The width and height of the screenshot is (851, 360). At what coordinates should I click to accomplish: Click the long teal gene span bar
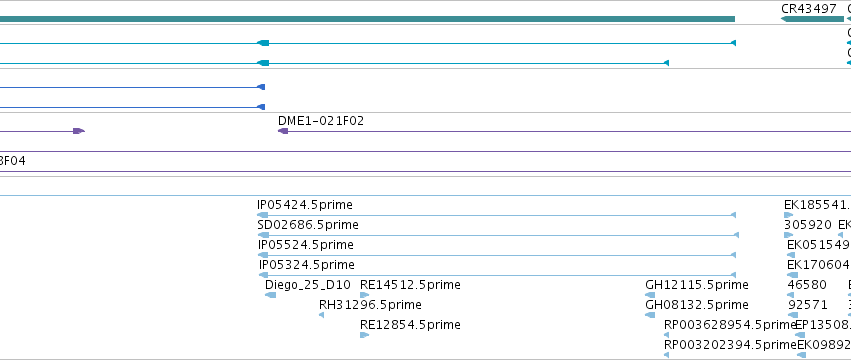click(x=367, y=19)
